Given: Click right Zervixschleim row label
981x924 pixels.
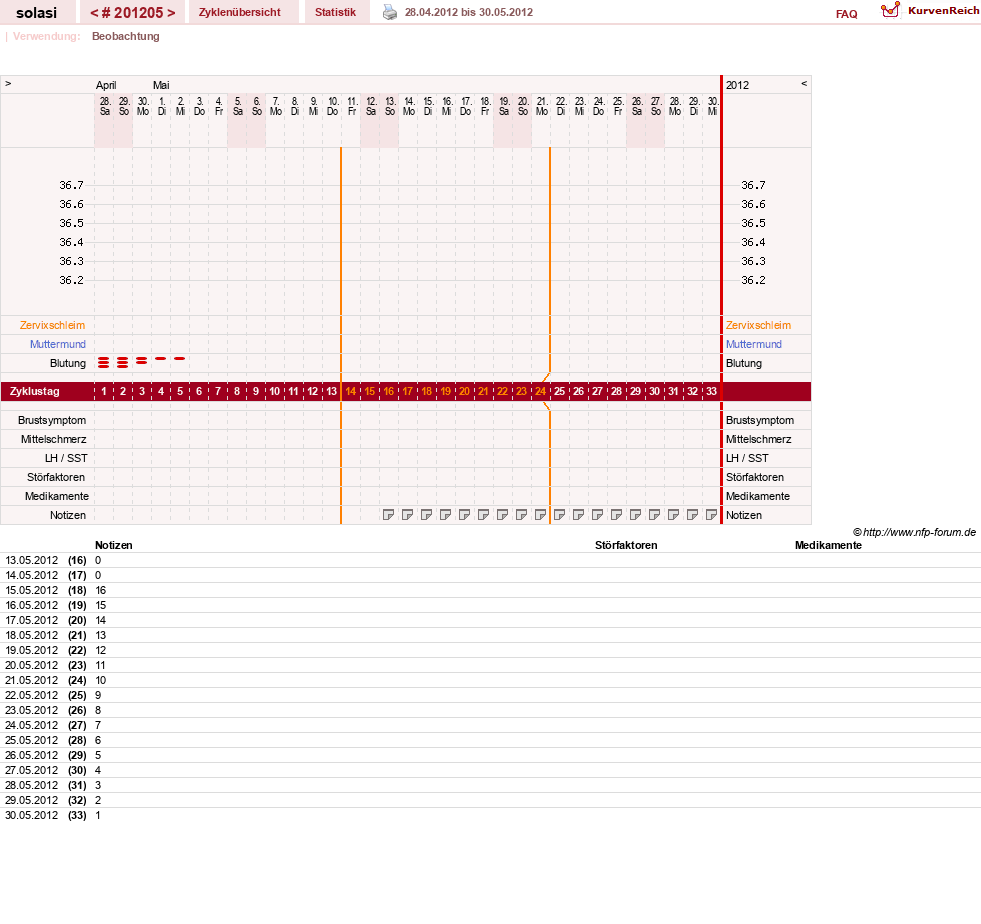Looking at the screenshot, I should (x=758, y=325).
